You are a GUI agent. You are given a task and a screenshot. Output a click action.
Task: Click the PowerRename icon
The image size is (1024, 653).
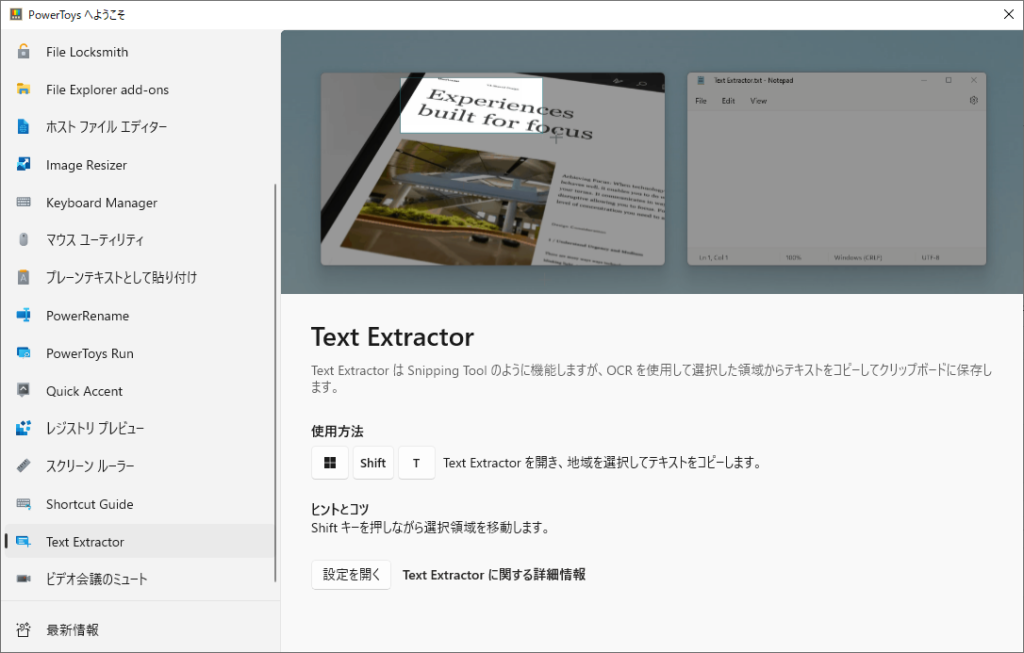tap(24, 315)
